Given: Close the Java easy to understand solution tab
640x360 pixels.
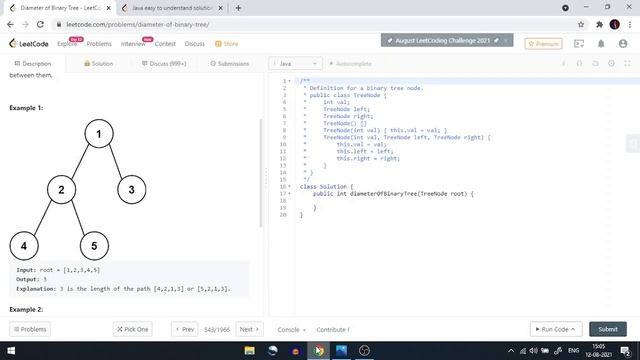Looking at the screenshot, I should click(220, 8).
